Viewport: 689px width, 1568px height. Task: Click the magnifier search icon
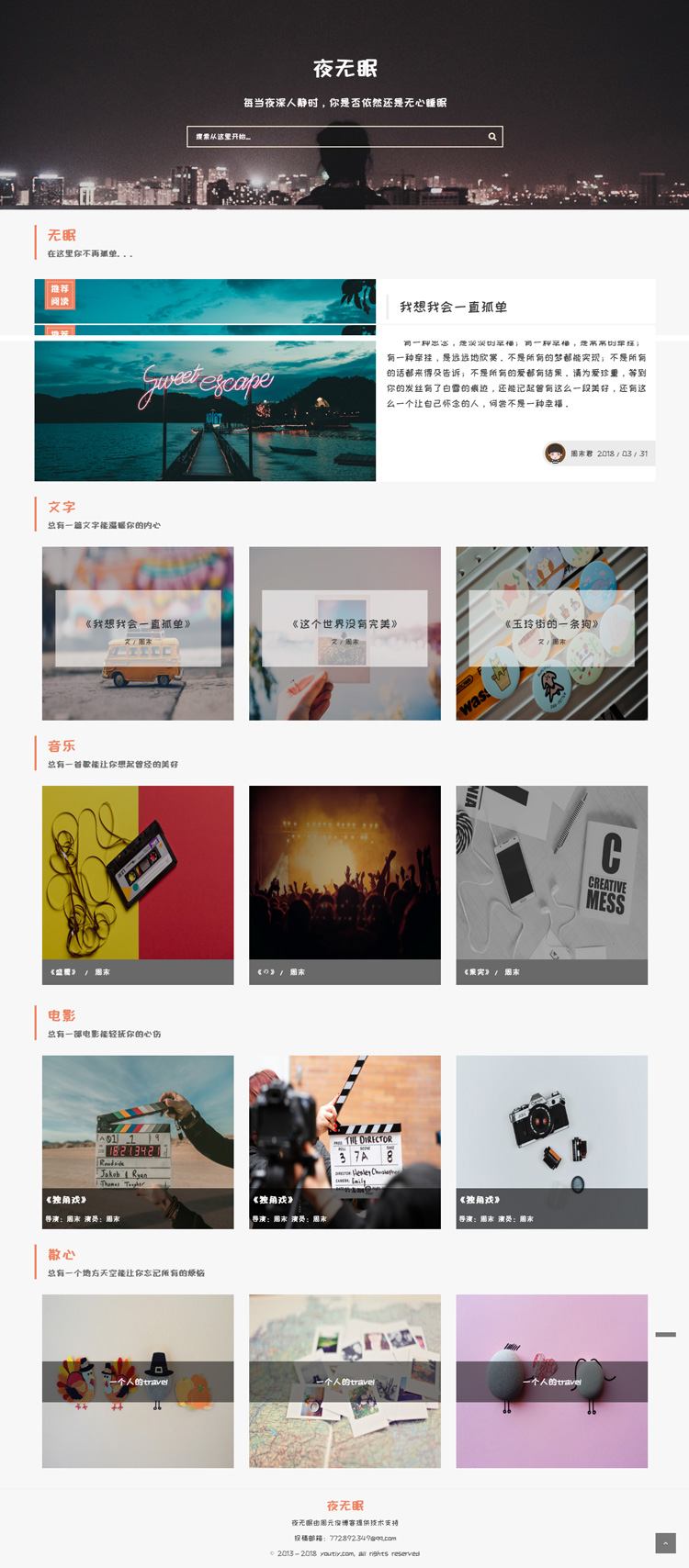[492, 137]
